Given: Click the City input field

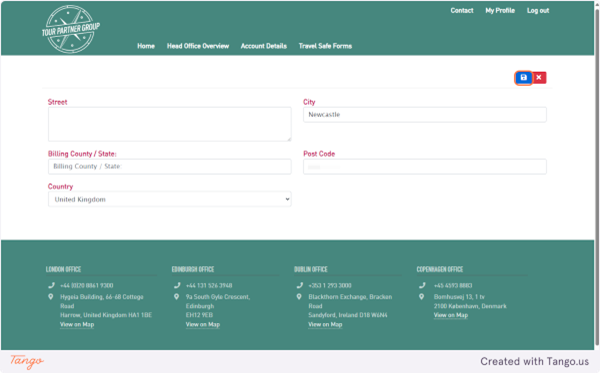Looking at the screenshot, I should click(x=425, y=115).
